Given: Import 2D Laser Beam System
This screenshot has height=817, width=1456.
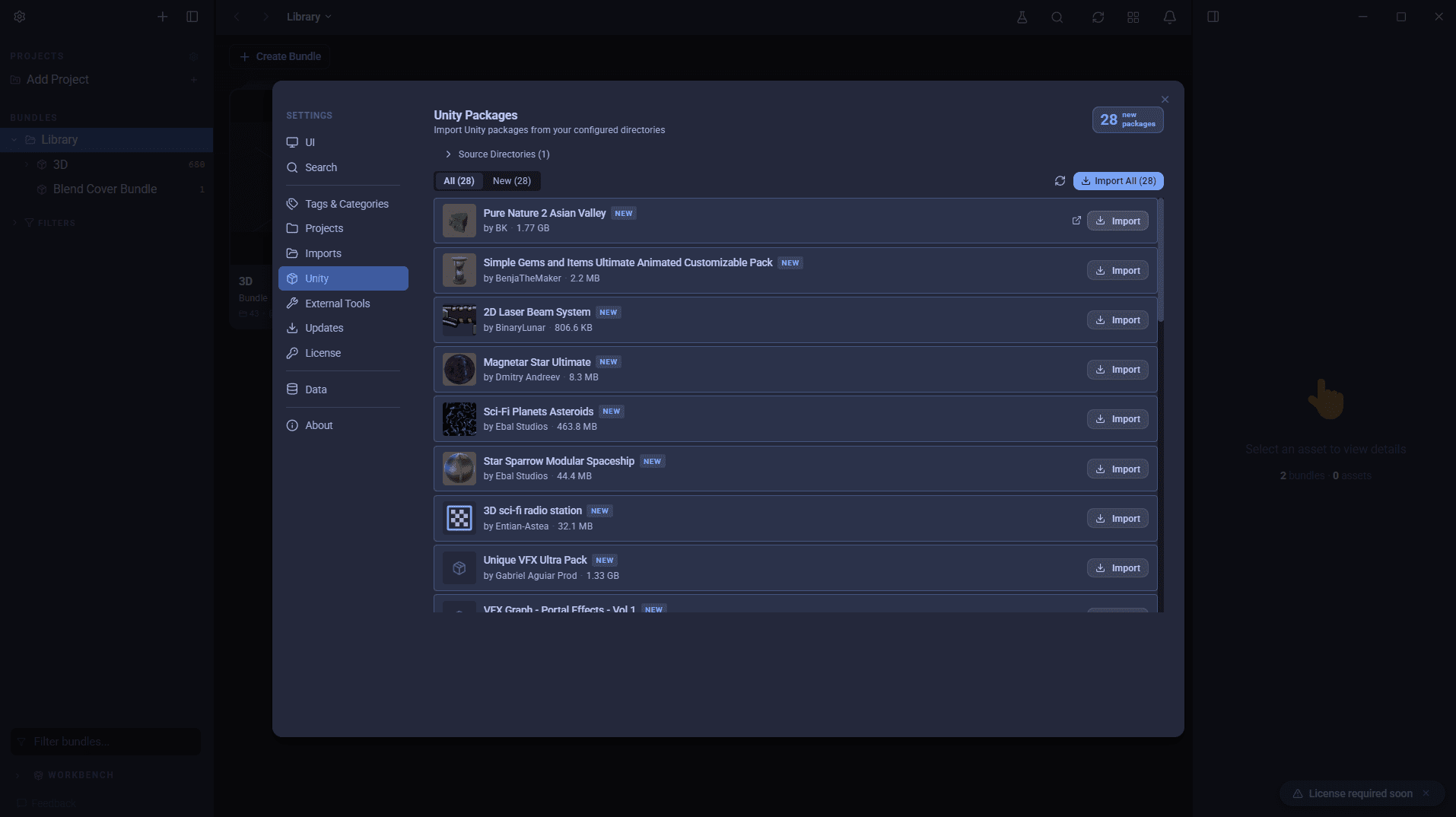Looking at the screenshot, I should pyautogui.click(x=1117, y=320).
